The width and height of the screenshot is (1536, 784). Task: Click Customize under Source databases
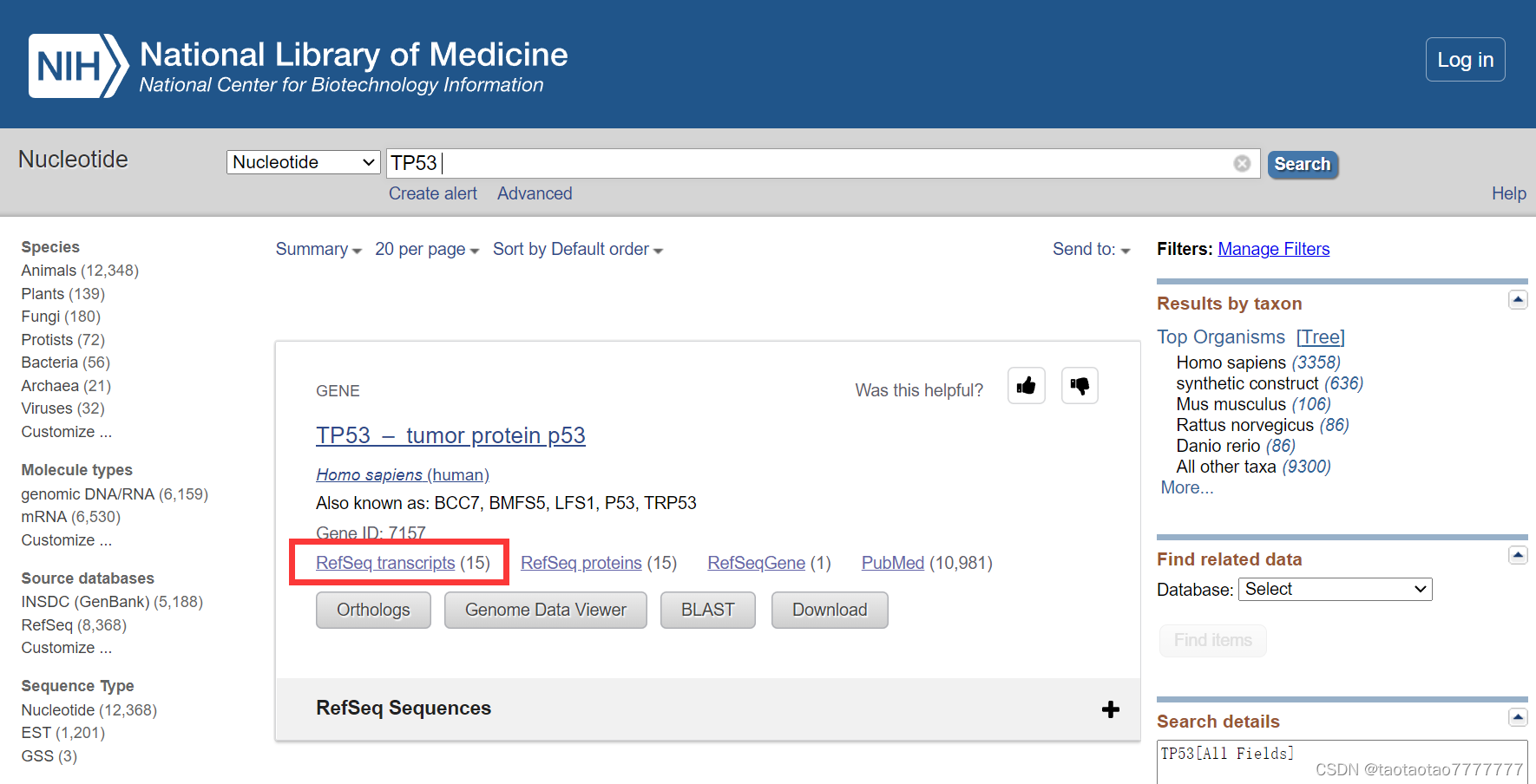66,648
